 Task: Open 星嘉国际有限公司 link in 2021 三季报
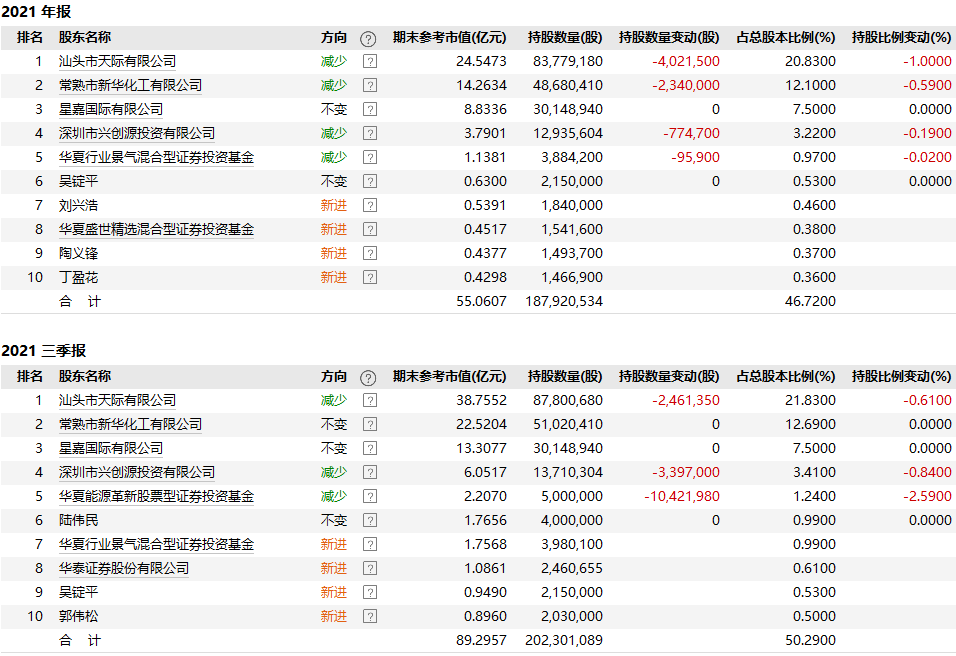click(111, 449)
